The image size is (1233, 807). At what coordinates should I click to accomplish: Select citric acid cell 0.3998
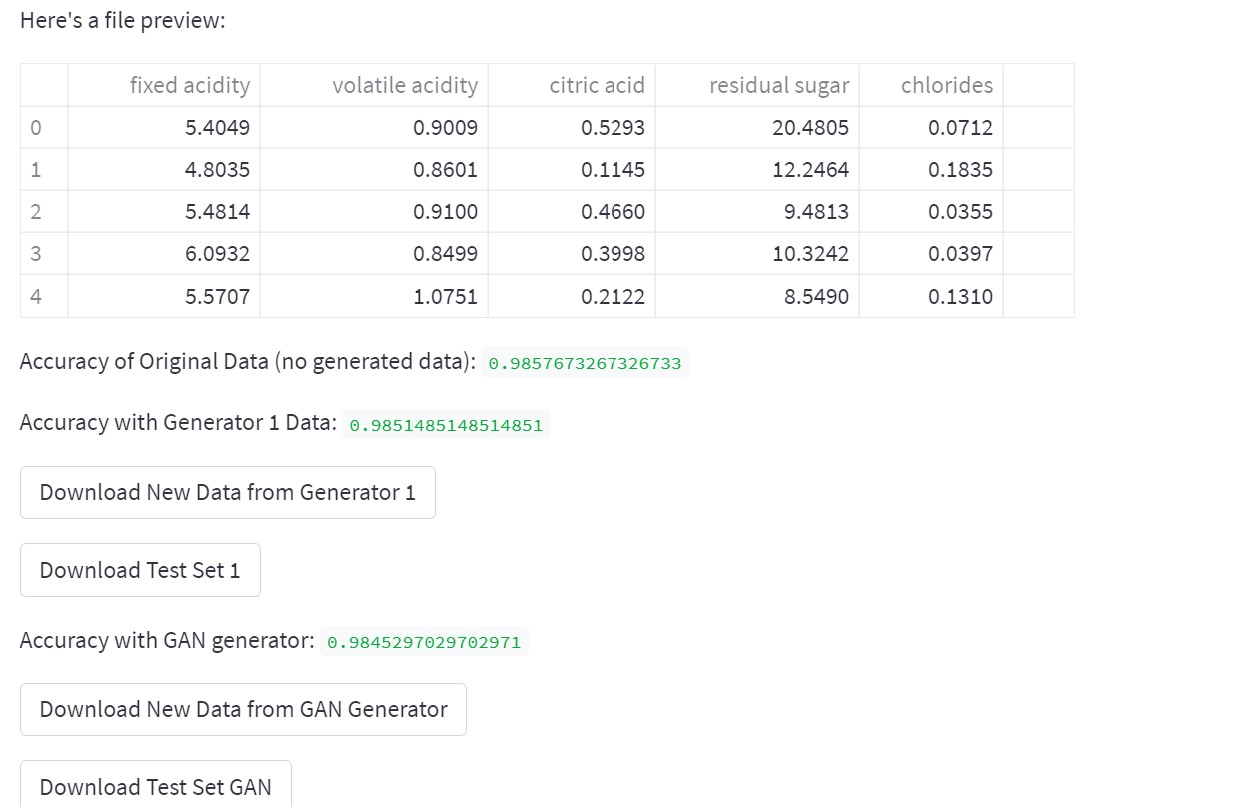[x=612, y=254]
